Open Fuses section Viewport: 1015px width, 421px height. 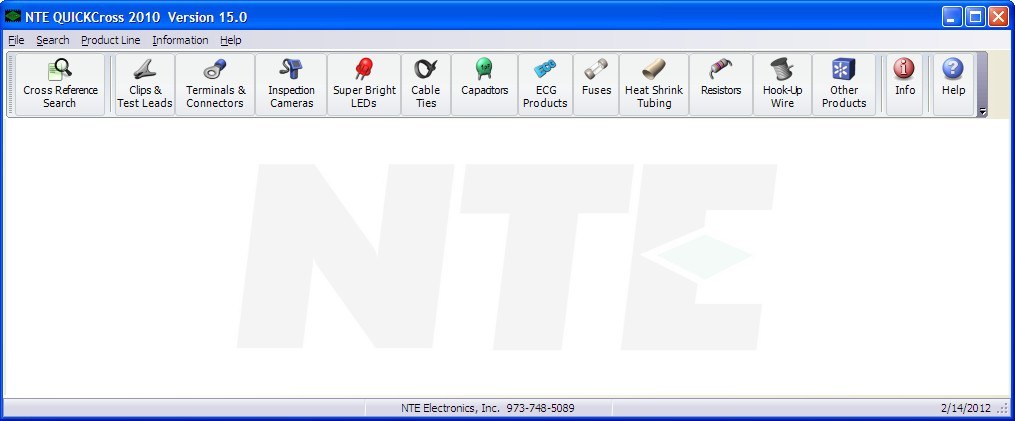click(596, 84)
